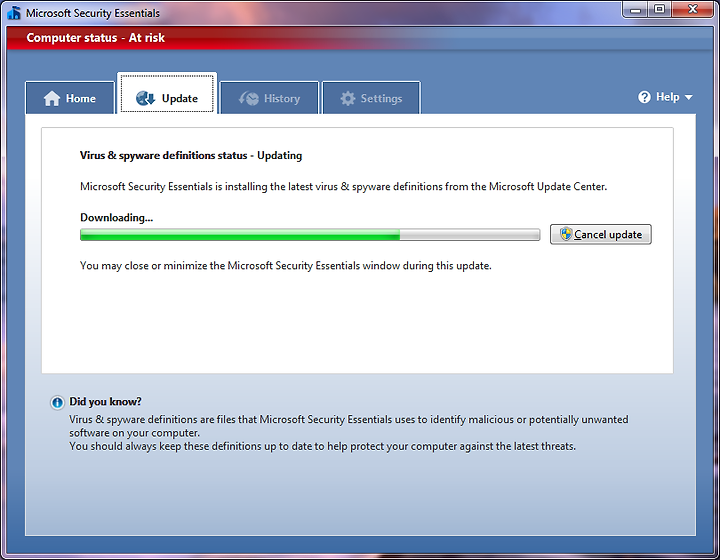The image size is (720, 560).
Task: Click the 'Did you know?' heading
Action: point(105,402)
